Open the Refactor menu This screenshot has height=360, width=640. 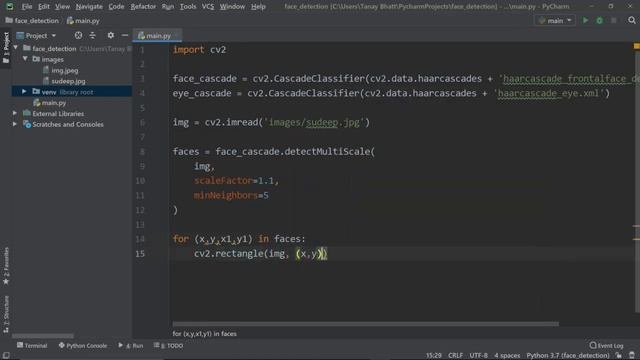click(x=143, y=7)
